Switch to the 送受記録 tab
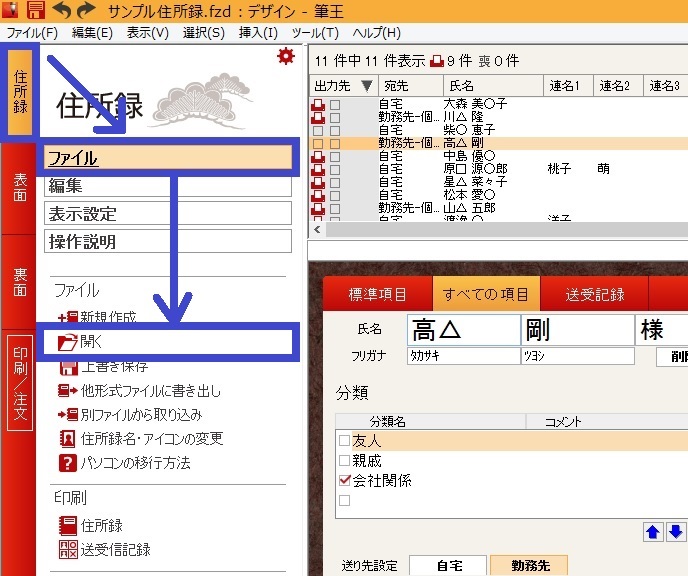The width and height of the screenshot is (688, 576). click(595, 294)
